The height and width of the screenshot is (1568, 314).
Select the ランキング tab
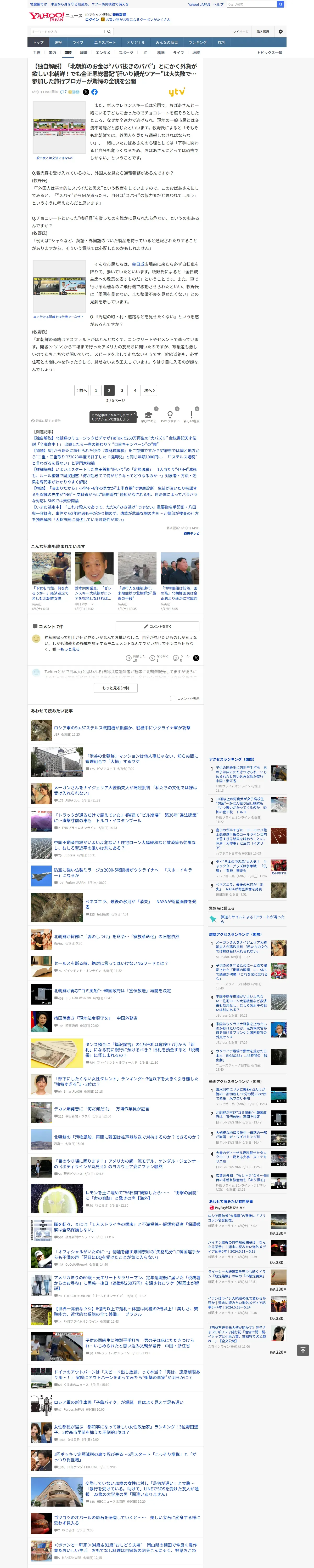pyautogui.click(x=198, y=43)
